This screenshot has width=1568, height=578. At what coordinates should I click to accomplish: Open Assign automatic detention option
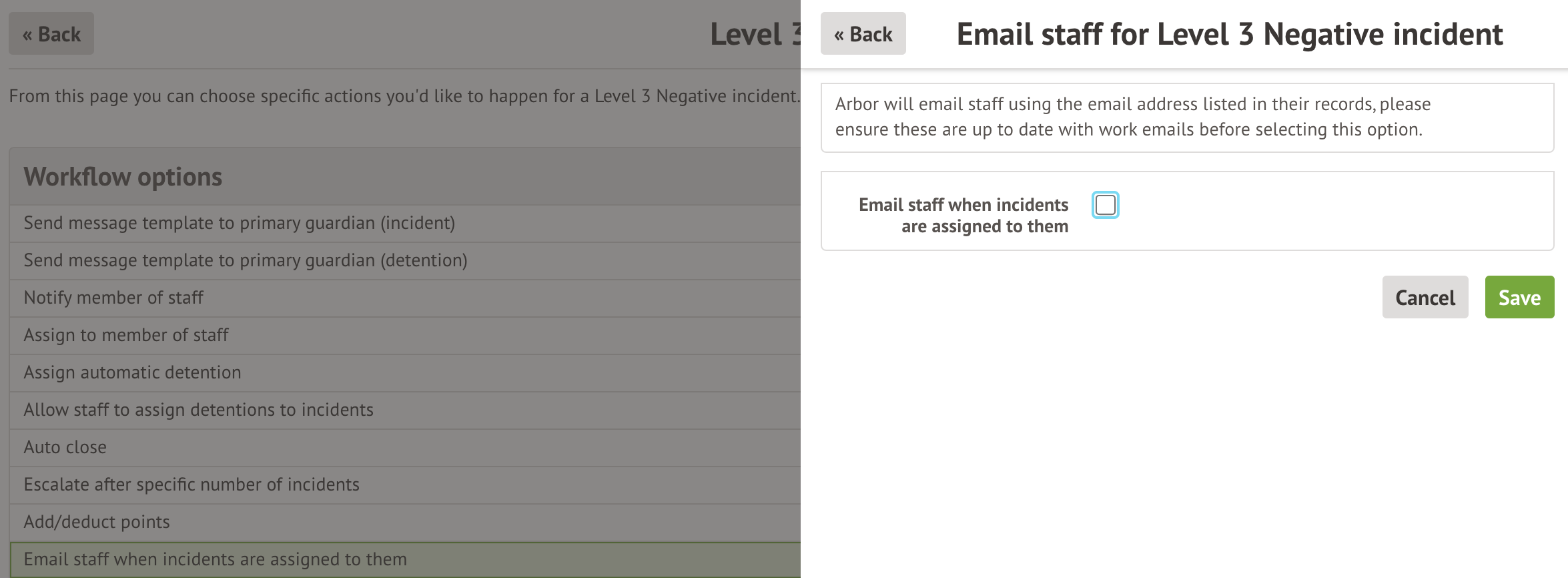pos(132,372)
